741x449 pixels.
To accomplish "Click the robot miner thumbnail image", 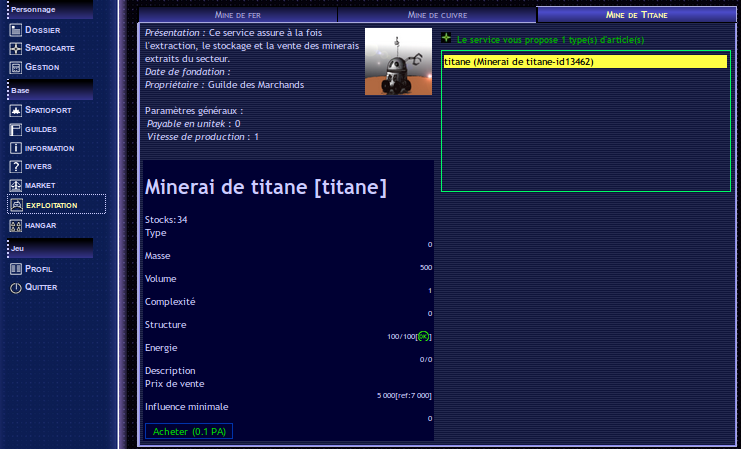I will (x=392, y=62).
